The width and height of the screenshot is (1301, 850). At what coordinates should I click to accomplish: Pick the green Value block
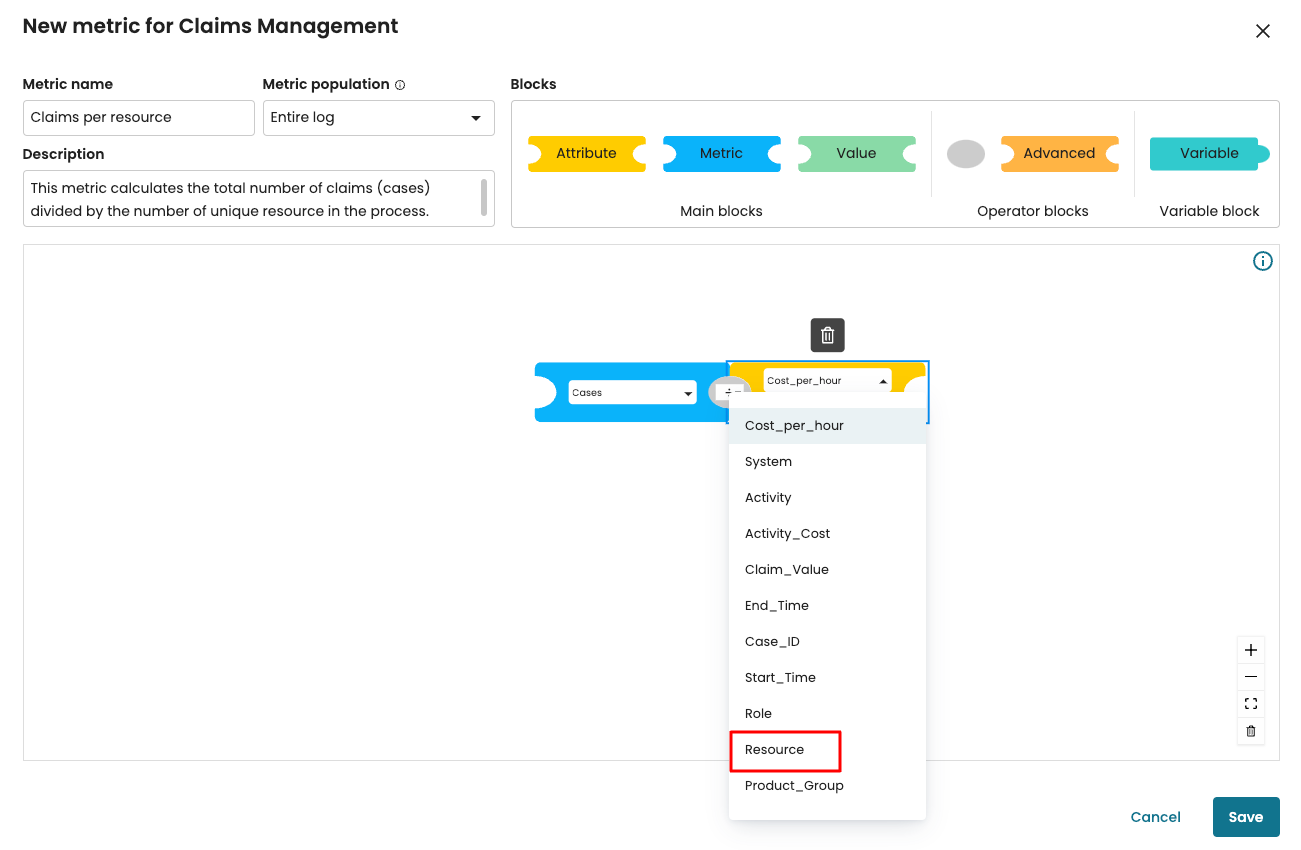tap(856, 153)
